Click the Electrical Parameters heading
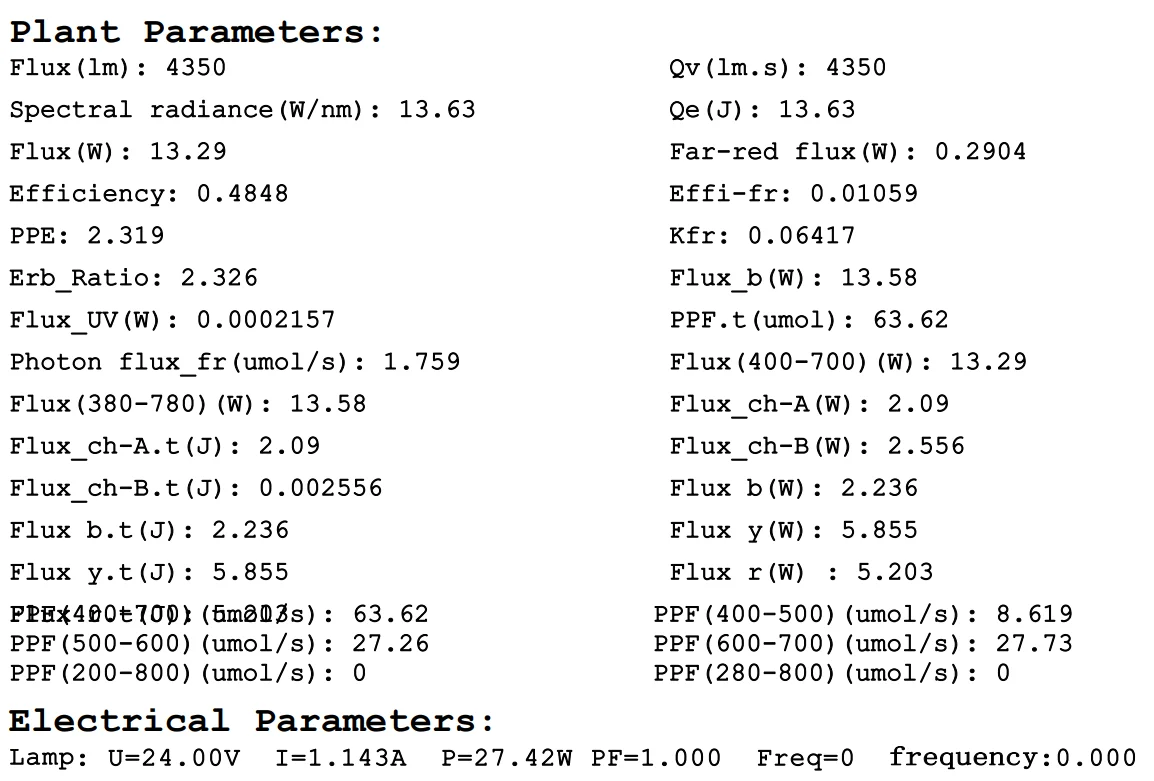 pyautogui.click(x=252, y=720)
